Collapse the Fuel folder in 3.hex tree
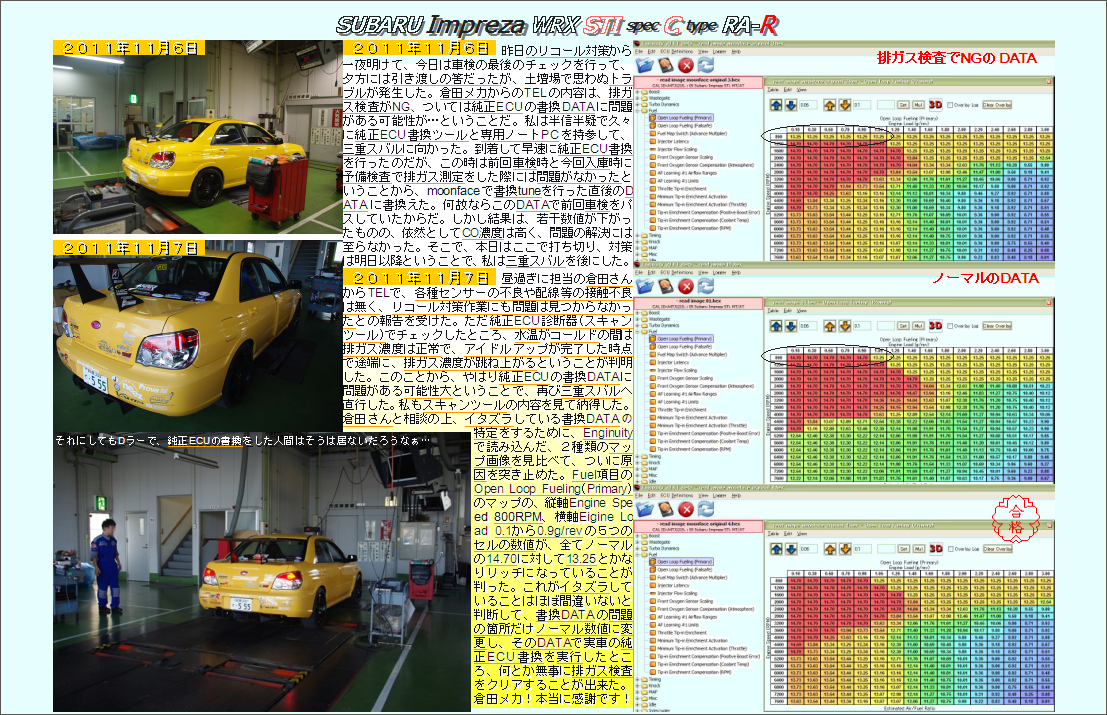This screenshot has width=1107, height=715. [x=638, y=111]
